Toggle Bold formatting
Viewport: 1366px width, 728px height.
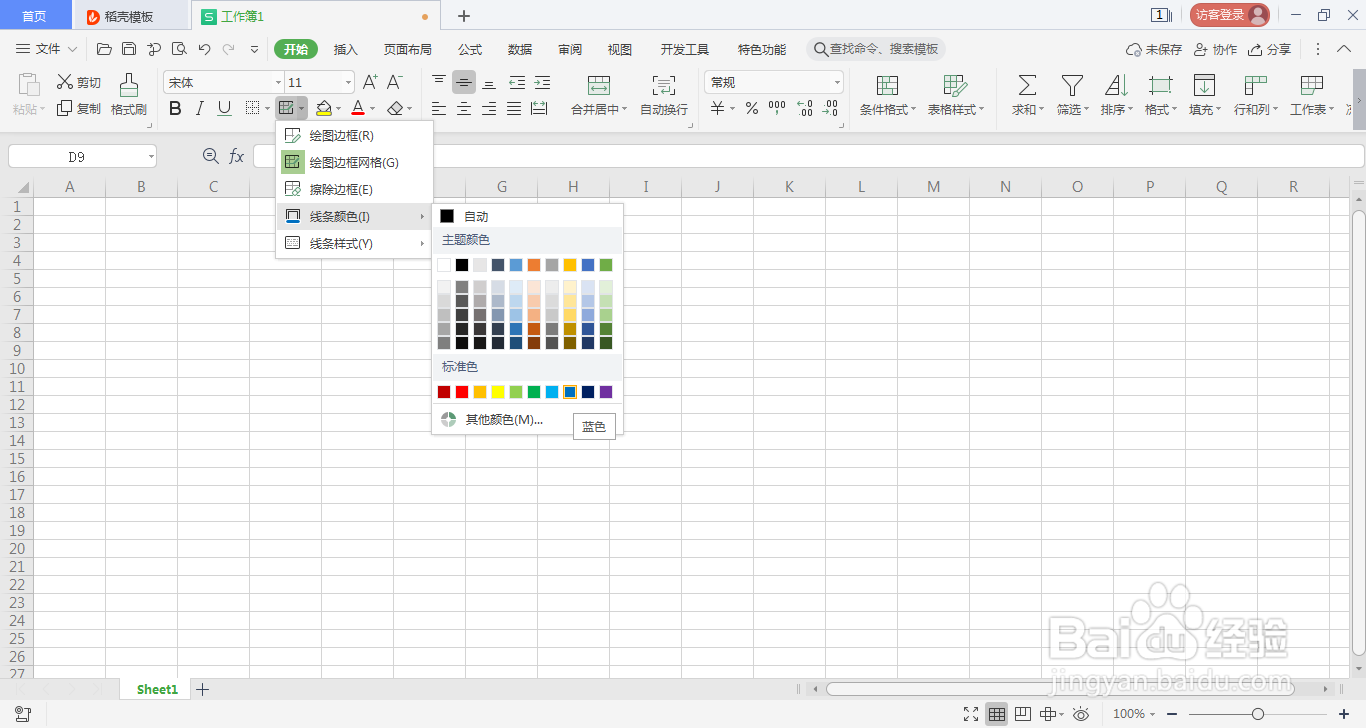(175, 108)
